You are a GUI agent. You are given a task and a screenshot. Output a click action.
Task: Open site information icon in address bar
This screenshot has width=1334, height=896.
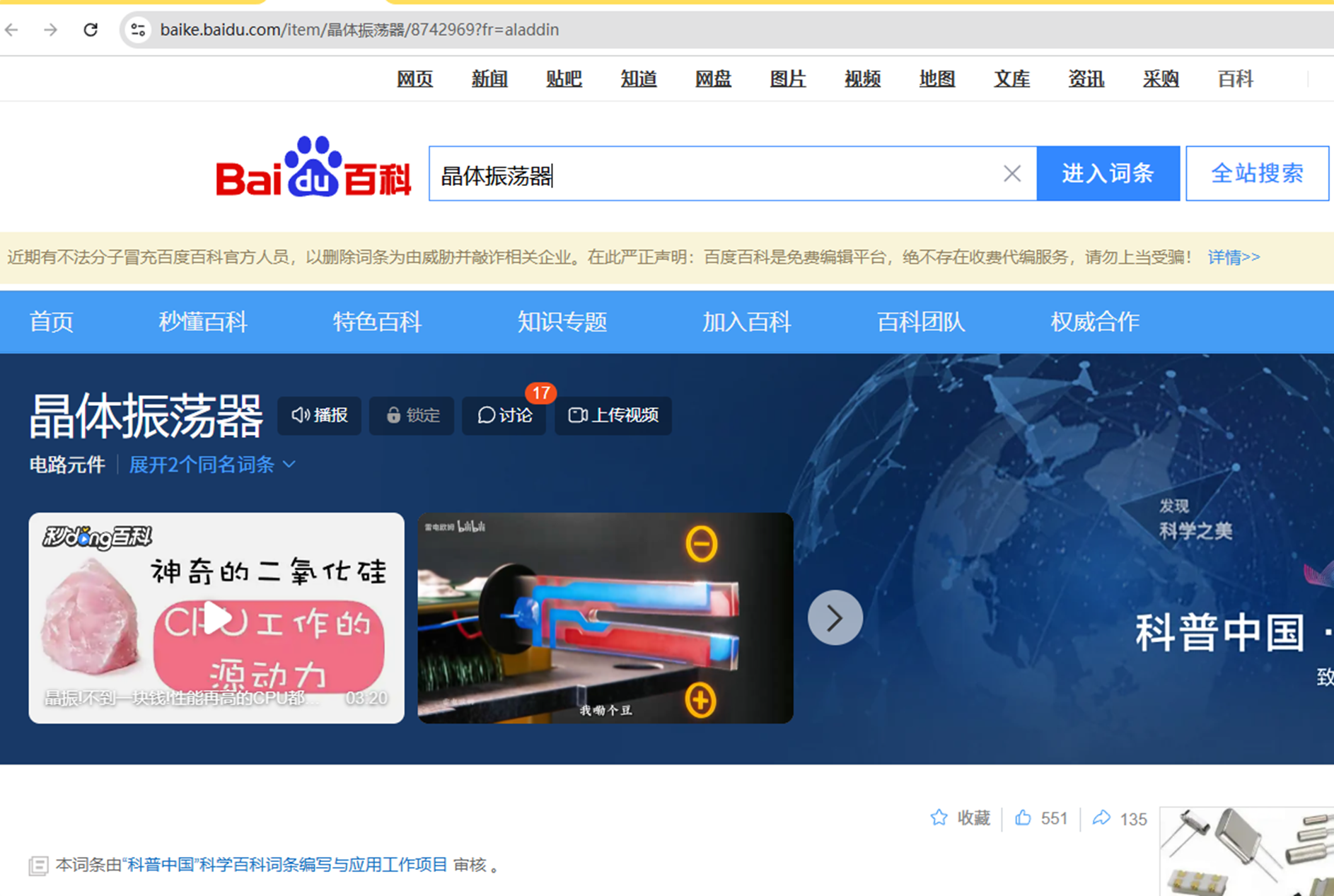[x=138, y=30]
